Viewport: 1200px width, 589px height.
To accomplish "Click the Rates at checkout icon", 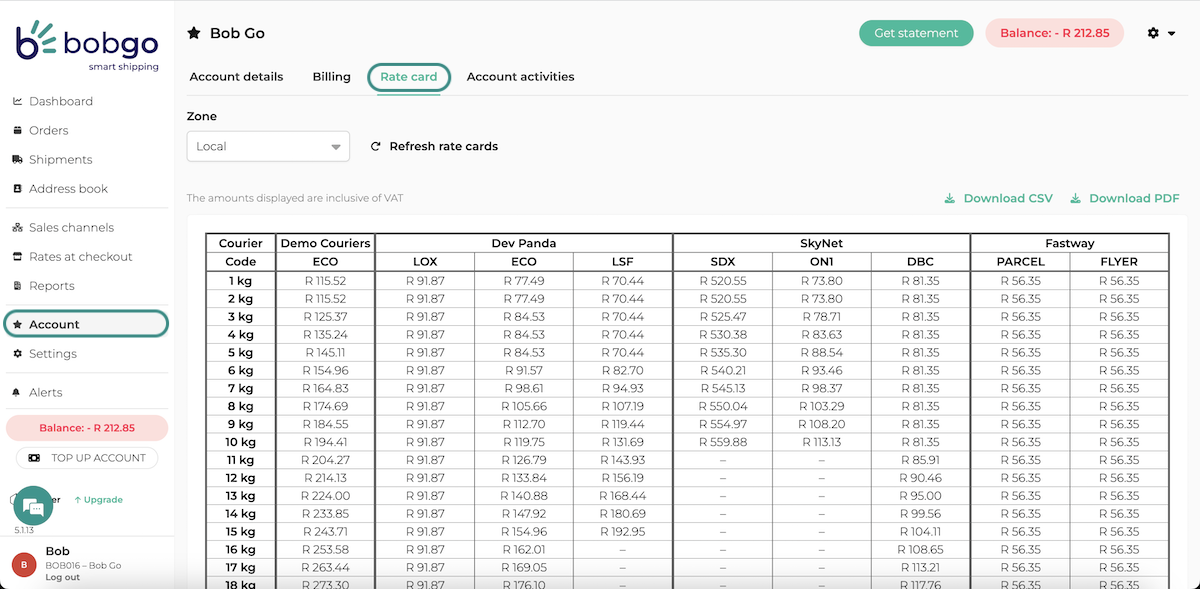I will (x=18, y=256).
